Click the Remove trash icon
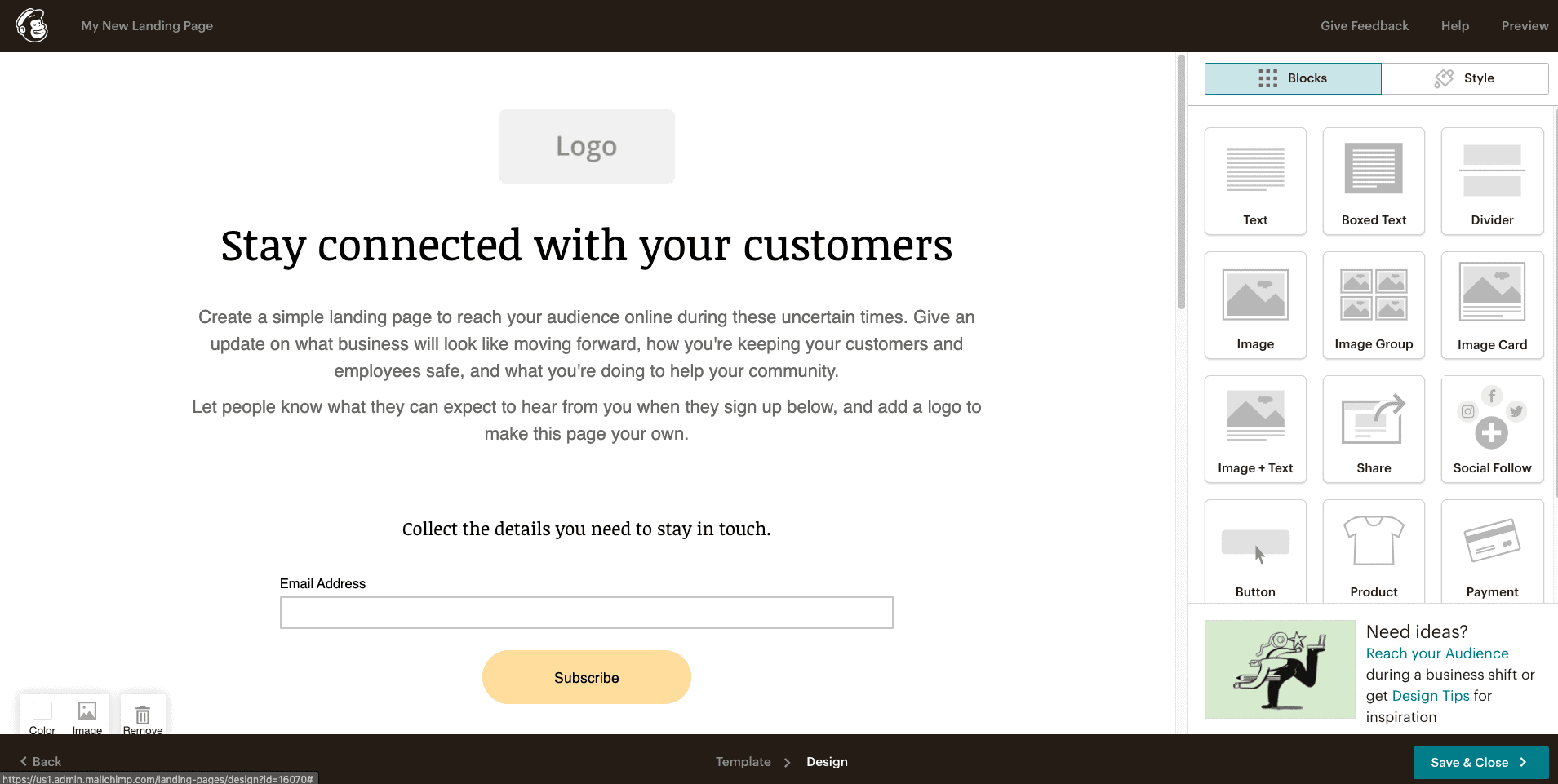The image size is (1558, 784). [x=143, y=716]
